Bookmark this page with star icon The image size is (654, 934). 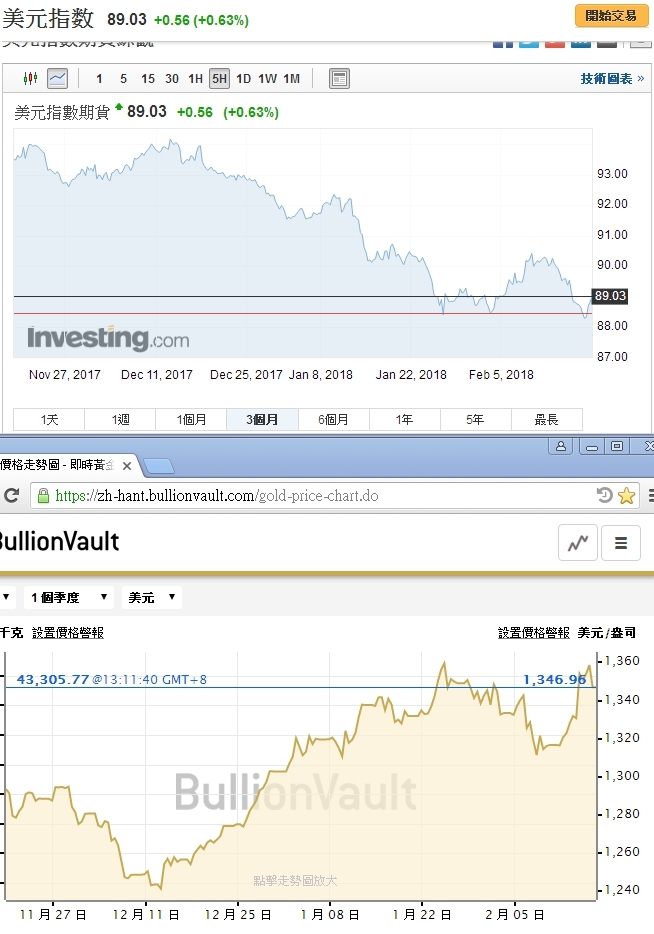(627, 495)
